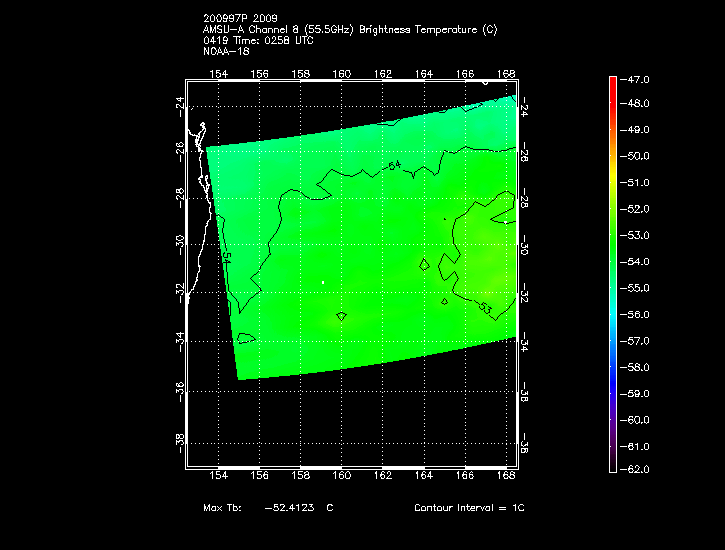Click the top-axis longitude label '154'
Screen dimensions: 725x550
[x=219, y=74]
